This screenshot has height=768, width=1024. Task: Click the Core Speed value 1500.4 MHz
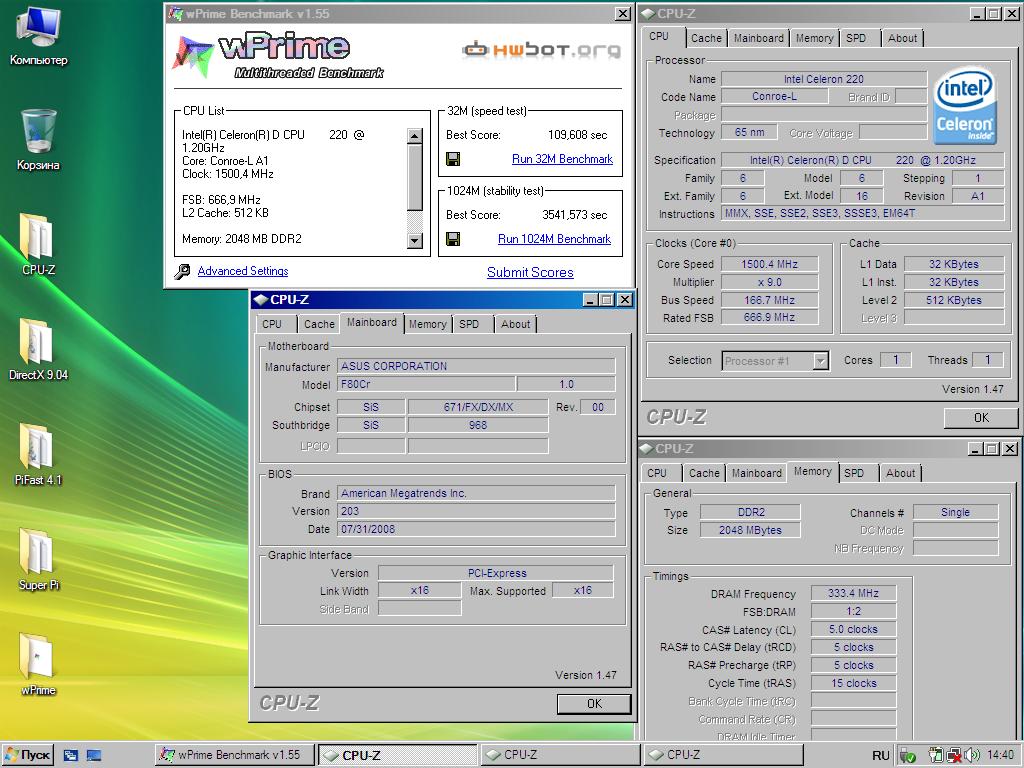769,264
